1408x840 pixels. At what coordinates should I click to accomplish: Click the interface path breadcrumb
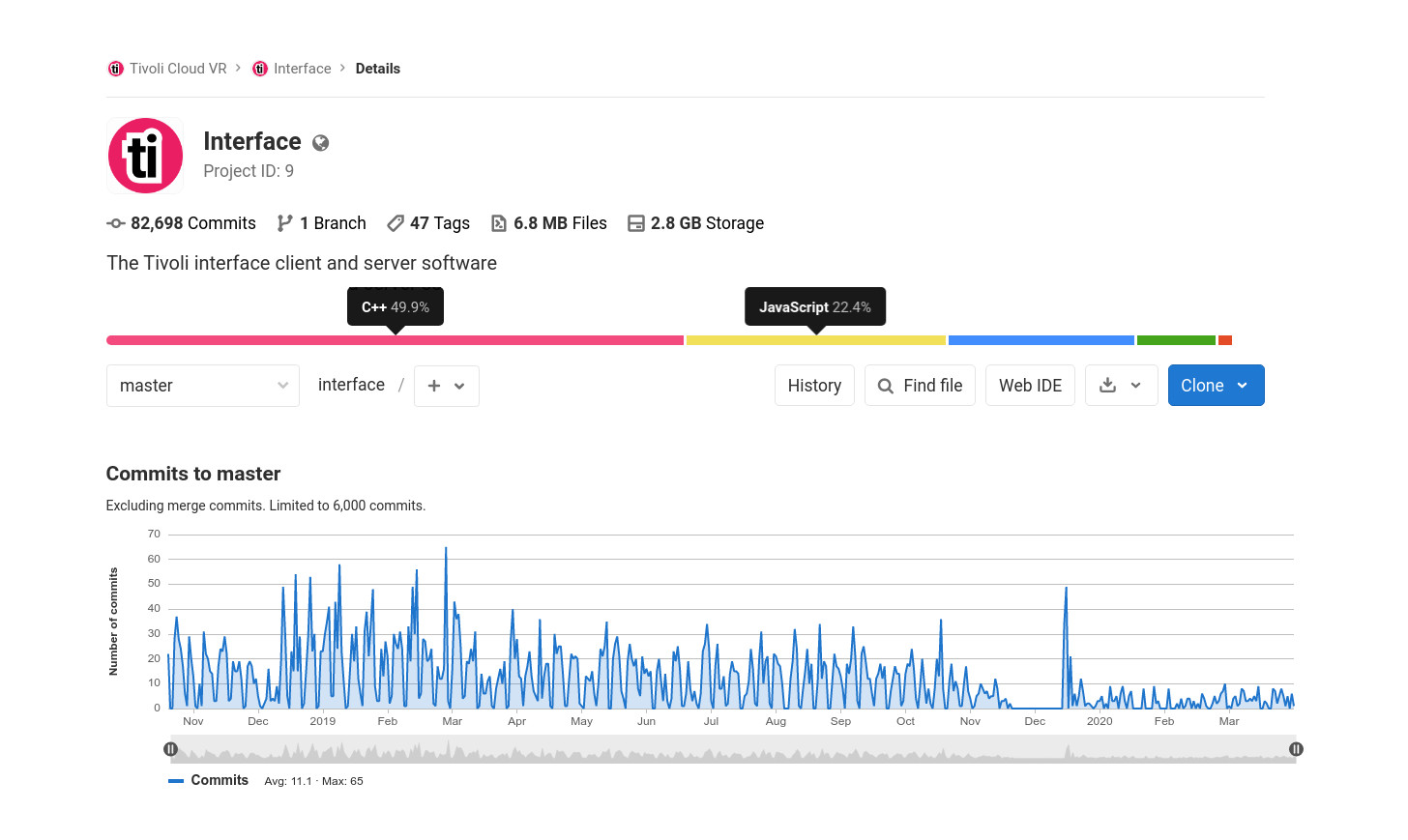351,385
